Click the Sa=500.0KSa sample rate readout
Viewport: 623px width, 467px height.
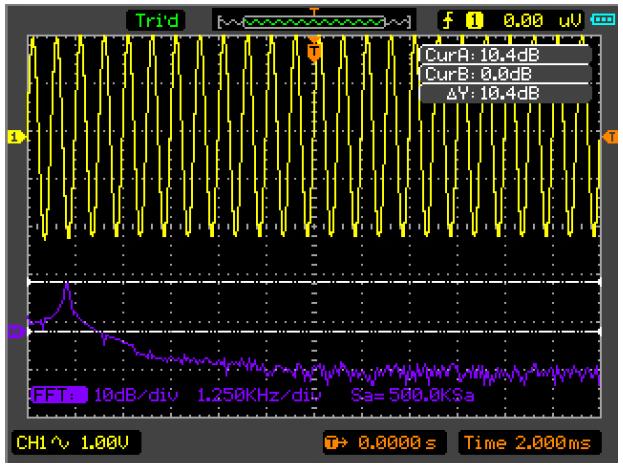click(412, 395)
